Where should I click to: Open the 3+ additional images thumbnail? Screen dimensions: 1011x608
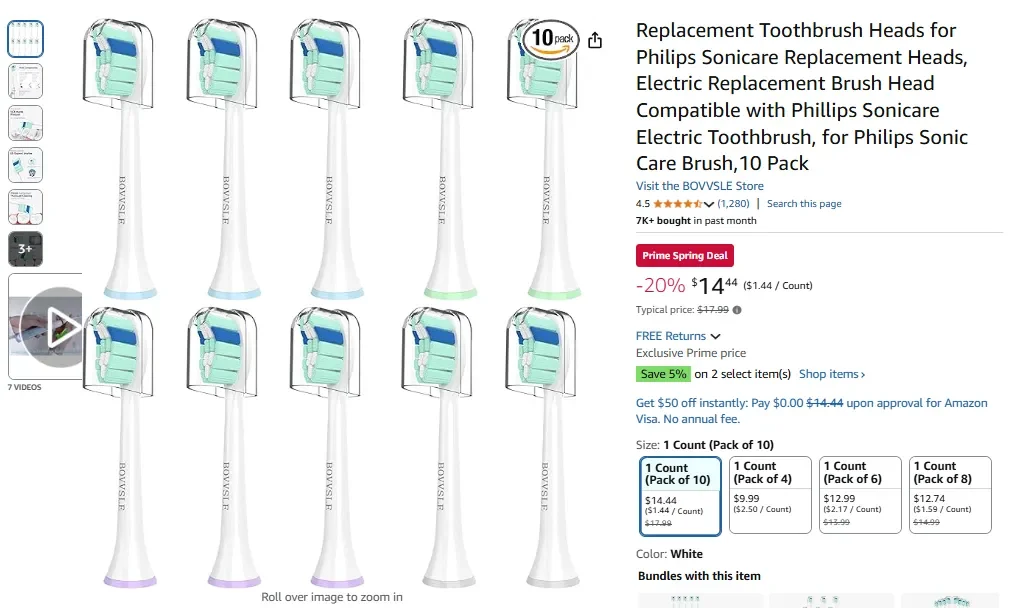25,248
